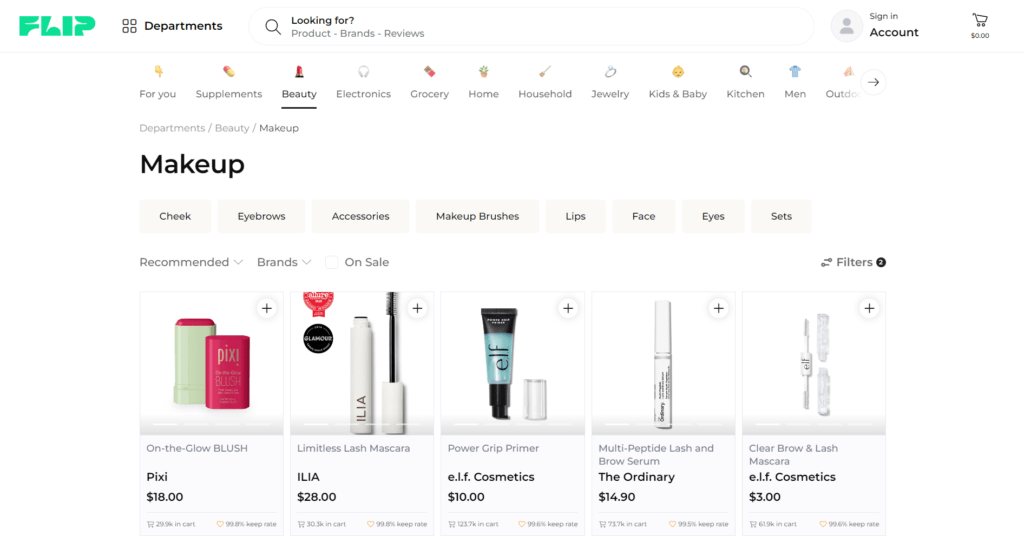Add Pixi On-the-Glow BLUSH with plus button
The height and width of the screenshot is (536, 1024).
tap(266, 308)
